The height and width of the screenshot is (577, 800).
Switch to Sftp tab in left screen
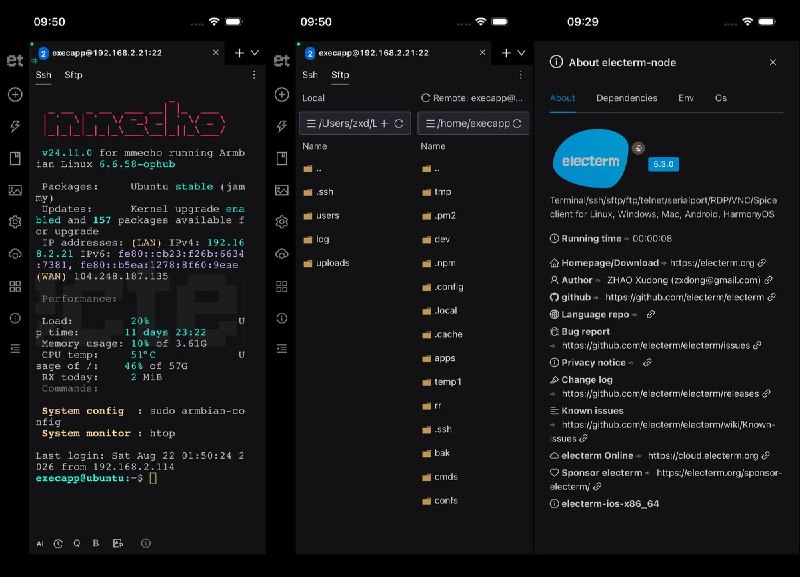tap(73, 75)
